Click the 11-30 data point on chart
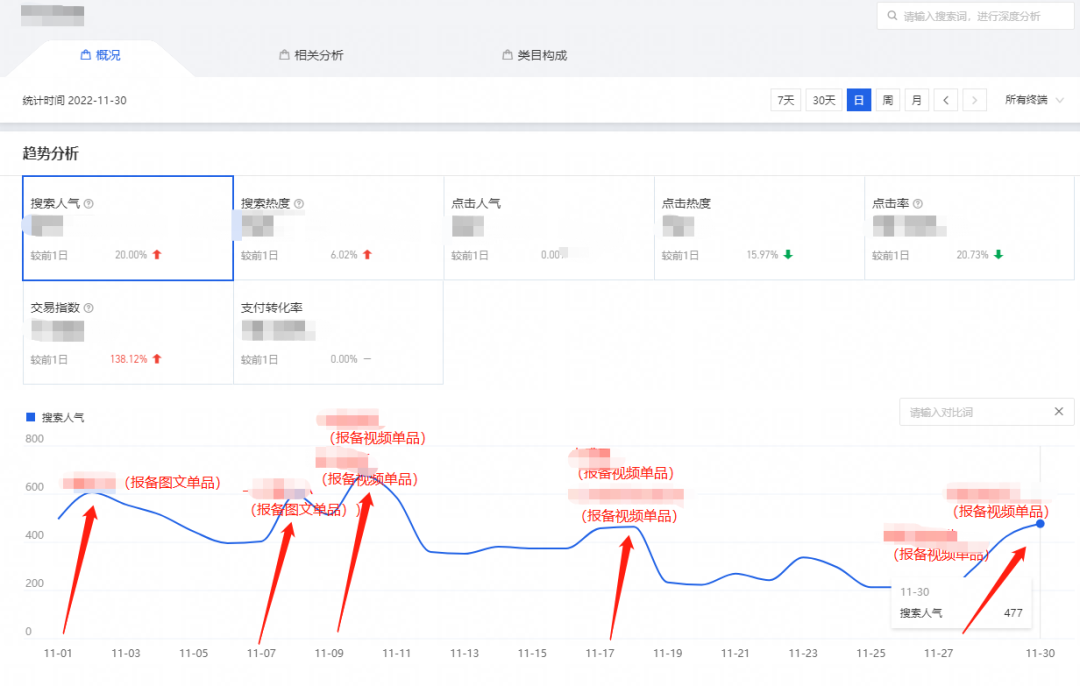 (1041, 524)
